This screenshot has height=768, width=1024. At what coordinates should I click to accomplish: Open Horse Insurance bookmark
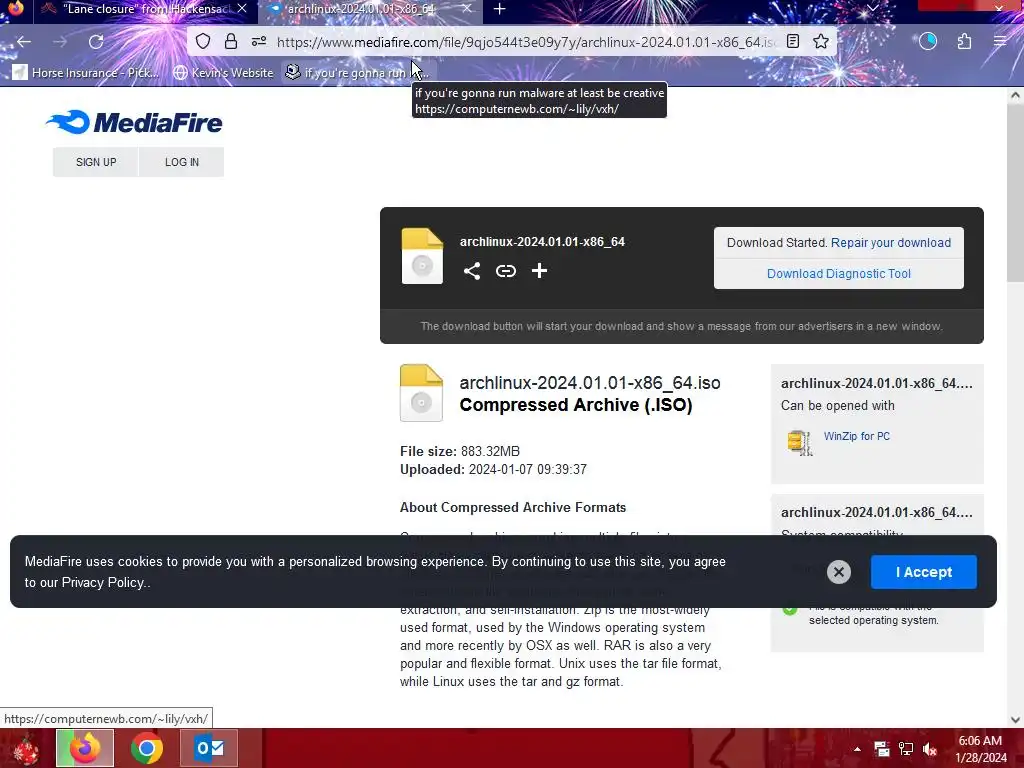86,72
